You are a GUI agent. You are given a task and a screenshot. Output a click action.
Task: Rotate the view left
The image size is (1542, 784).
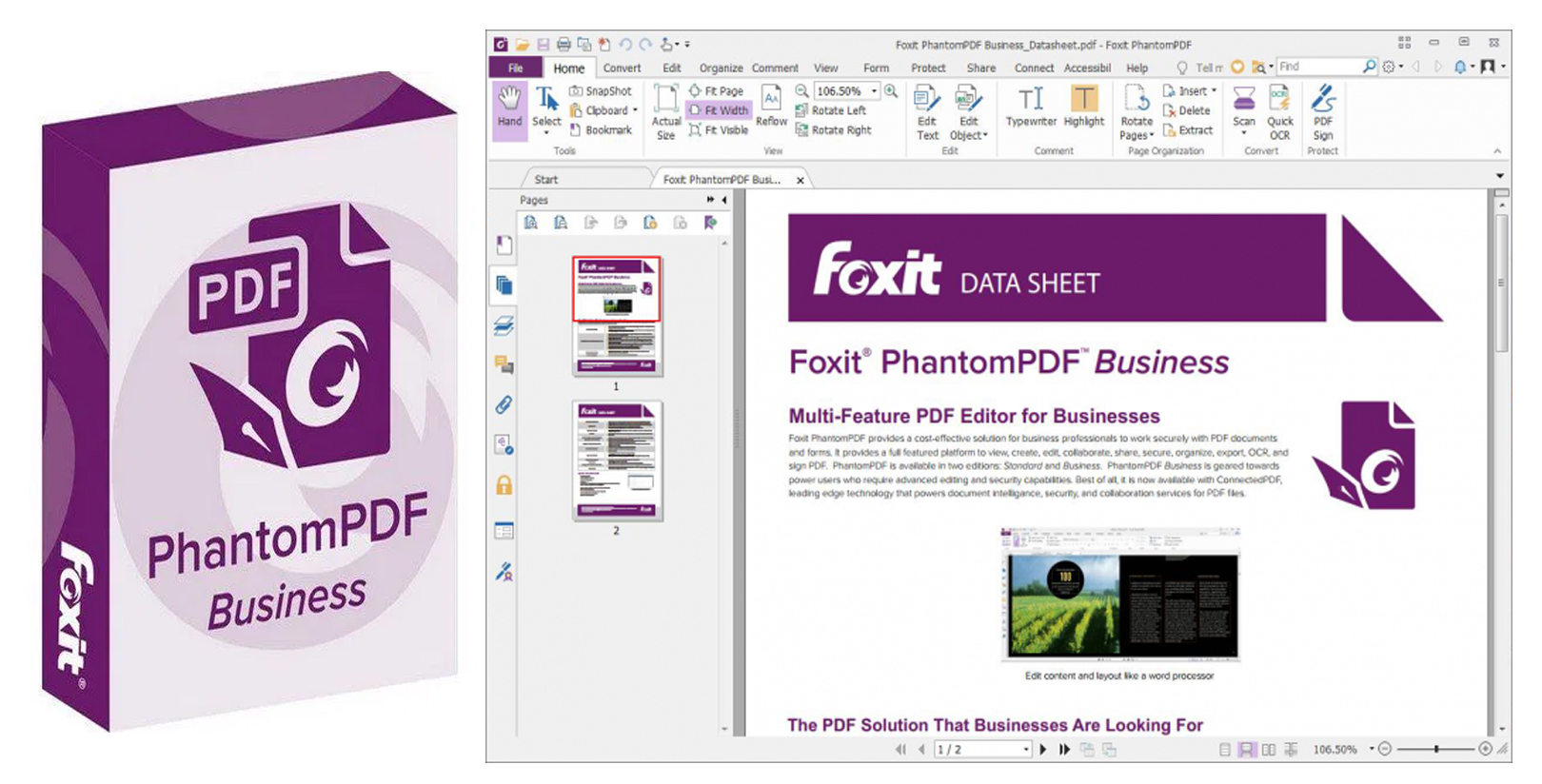point(831,110)
